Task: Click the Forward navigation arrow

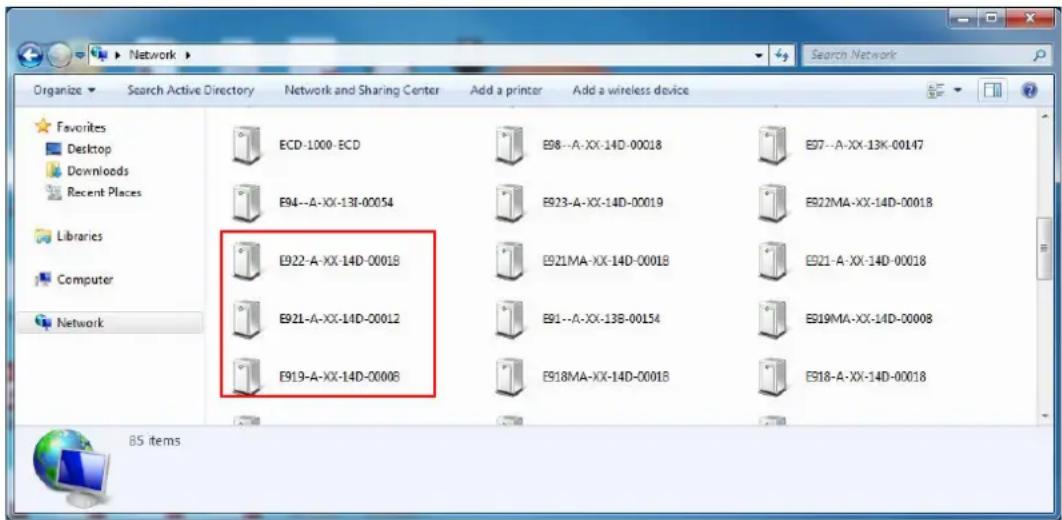Action: point(58,56)
